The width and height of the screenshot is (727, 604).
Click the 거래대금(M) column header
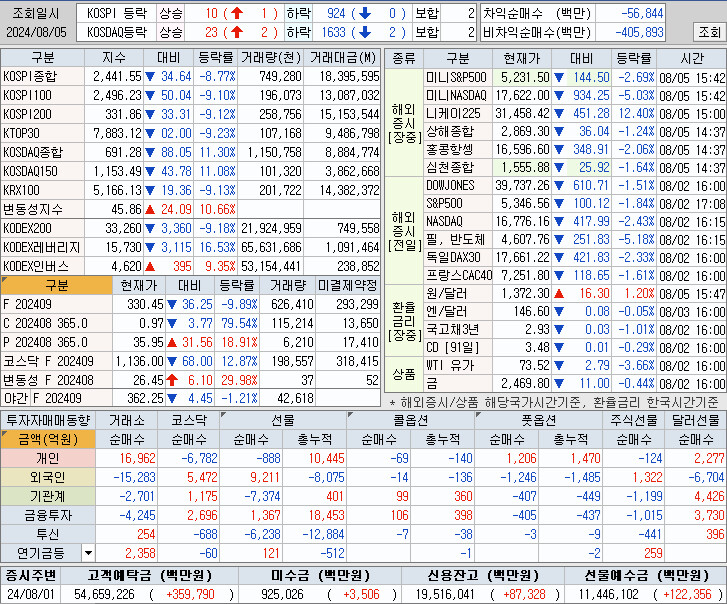click(x=343, y=57)
